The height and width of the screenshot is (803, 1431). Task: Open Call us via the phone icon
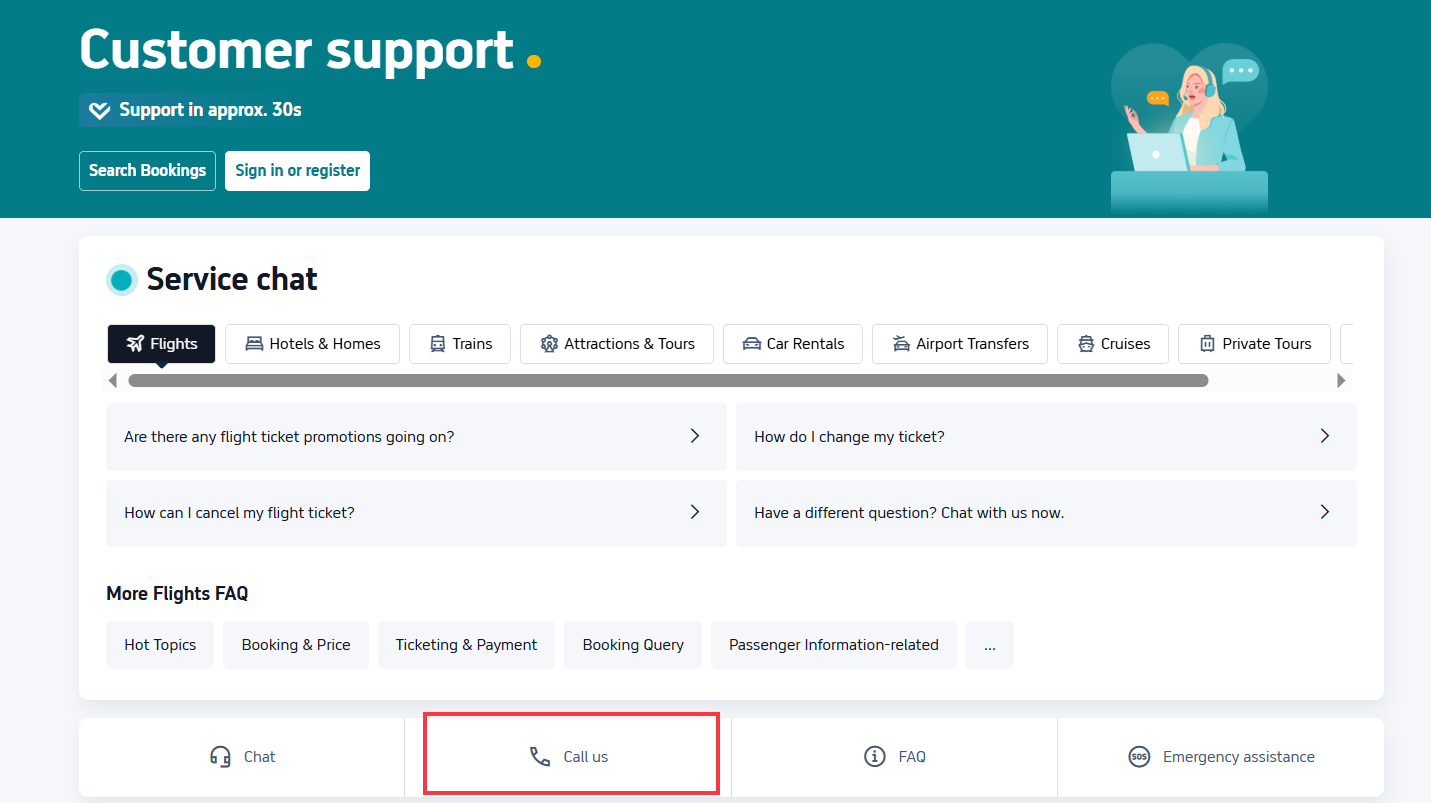[x=540, y=757]
